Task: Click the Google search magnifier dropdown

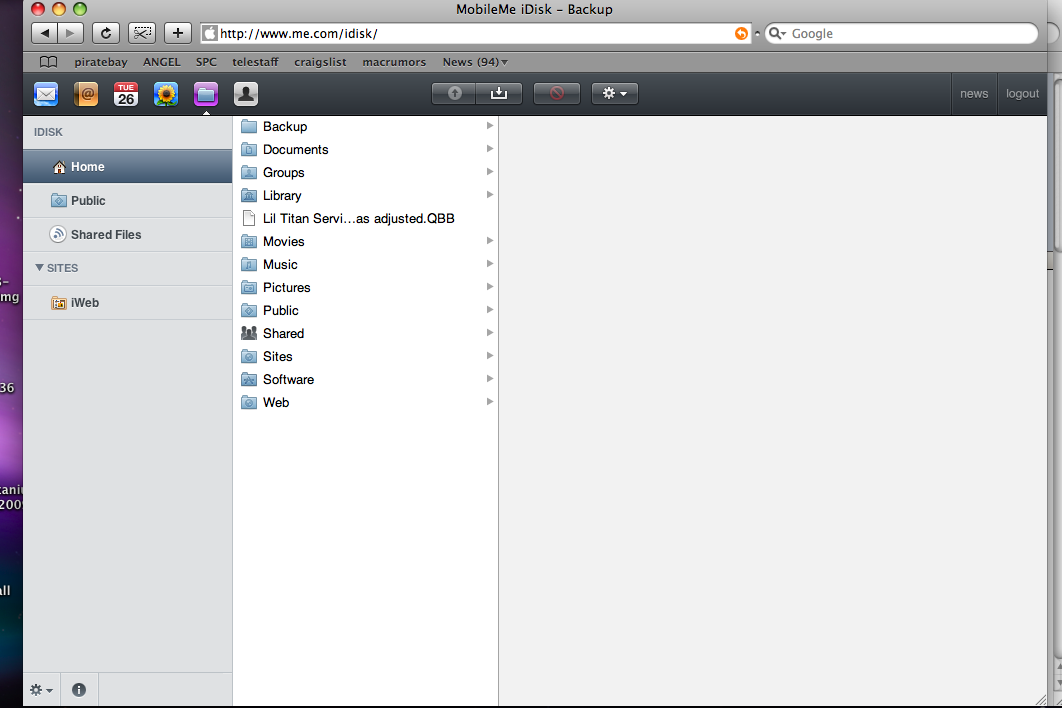Action: pos(778,34)
